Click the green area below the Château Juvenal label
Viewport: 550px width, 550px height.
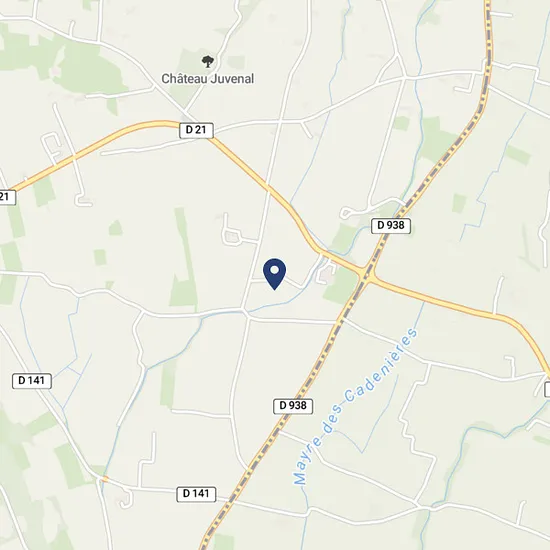tap(182, 96)
